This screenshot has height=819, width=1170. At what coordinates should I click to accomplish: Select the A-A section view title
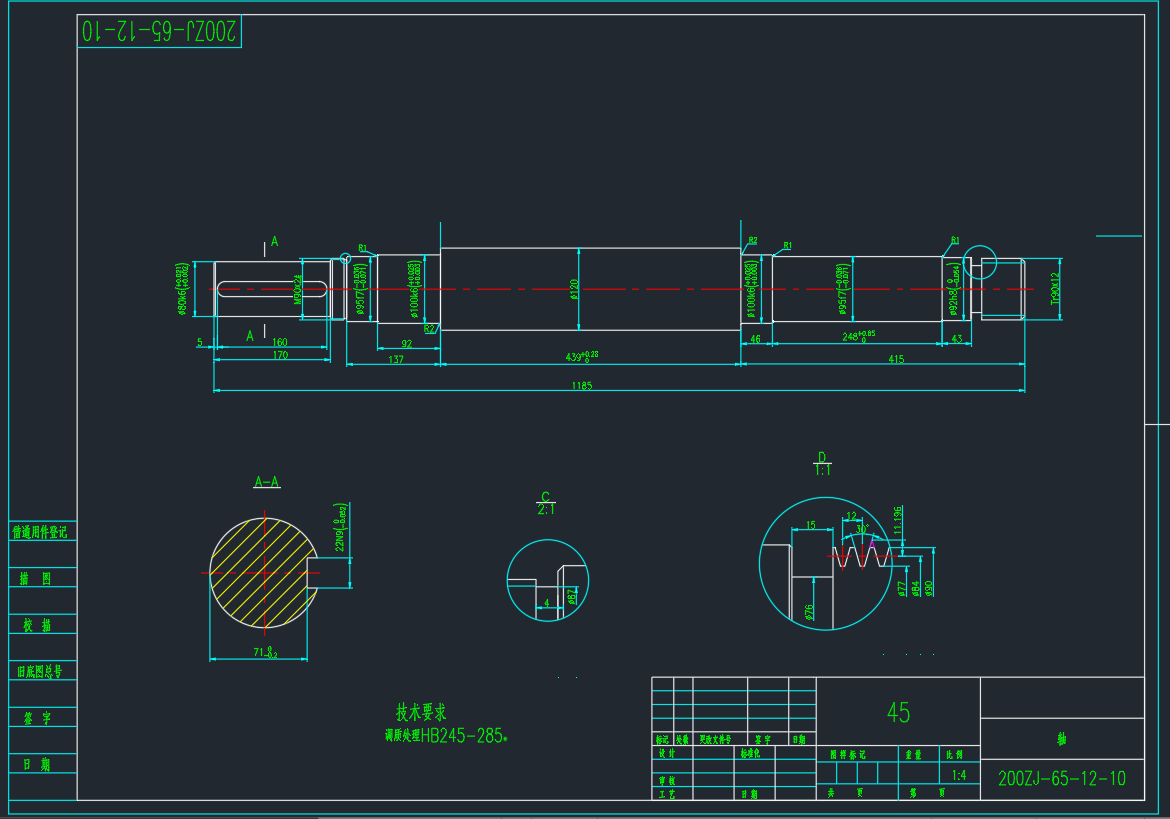click(267, 482)
